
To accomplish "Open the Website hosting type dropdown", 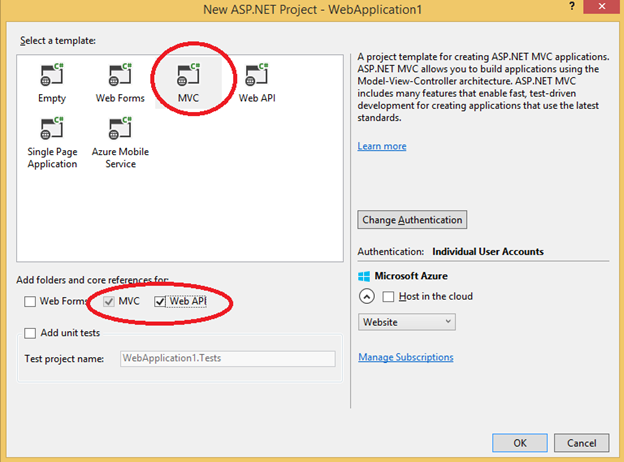I will 407,322.
